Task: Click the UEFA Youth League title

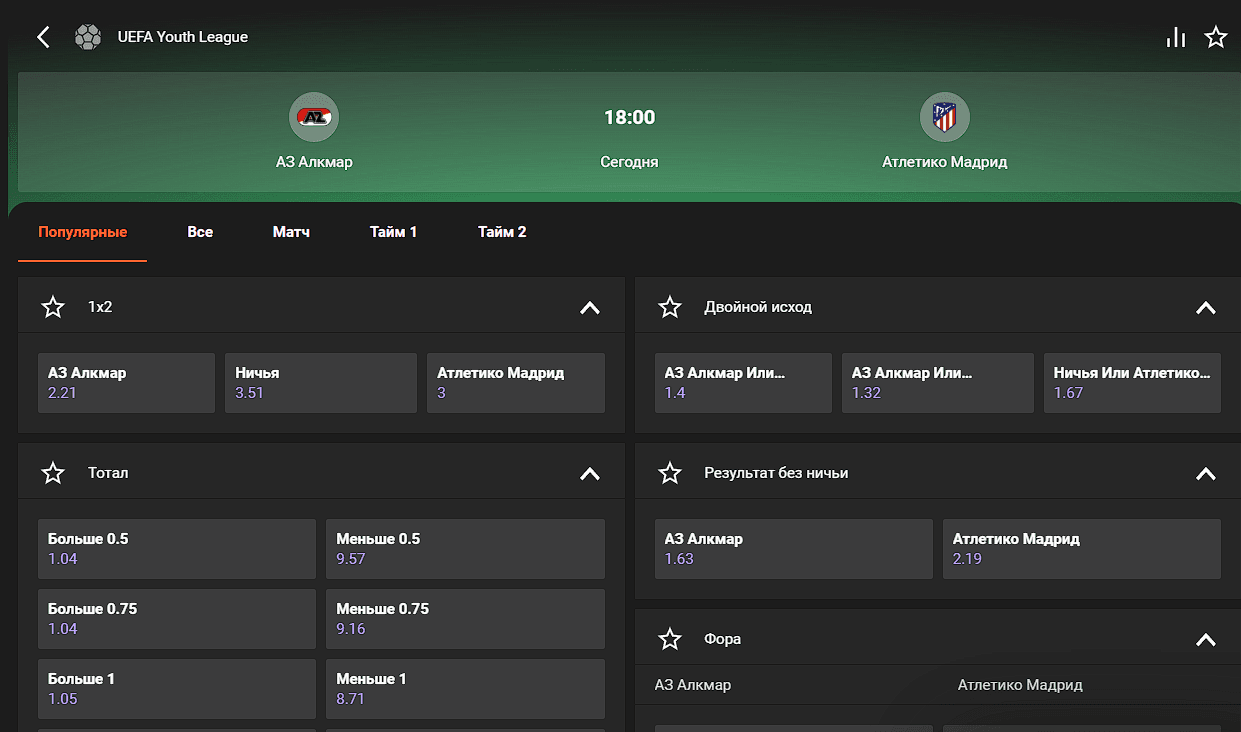Action: (183, 37)
